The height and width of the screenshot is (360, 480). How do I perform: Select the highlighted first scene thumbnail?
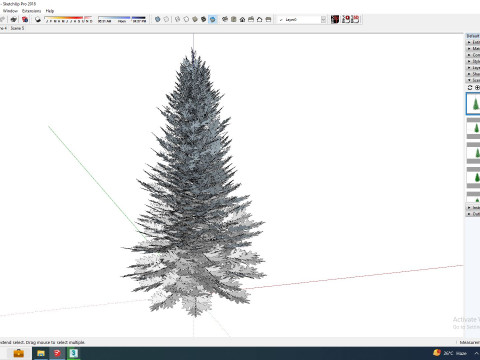click(x=473, y=104)
